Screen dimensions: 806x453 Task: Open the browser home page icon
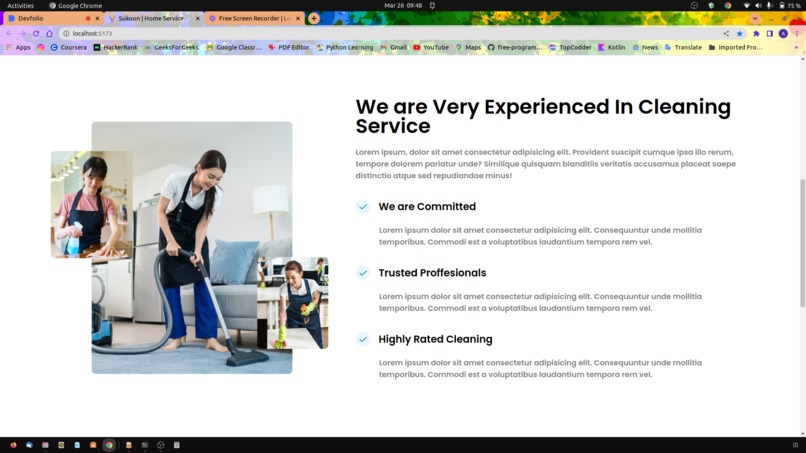tap(49, 33)
